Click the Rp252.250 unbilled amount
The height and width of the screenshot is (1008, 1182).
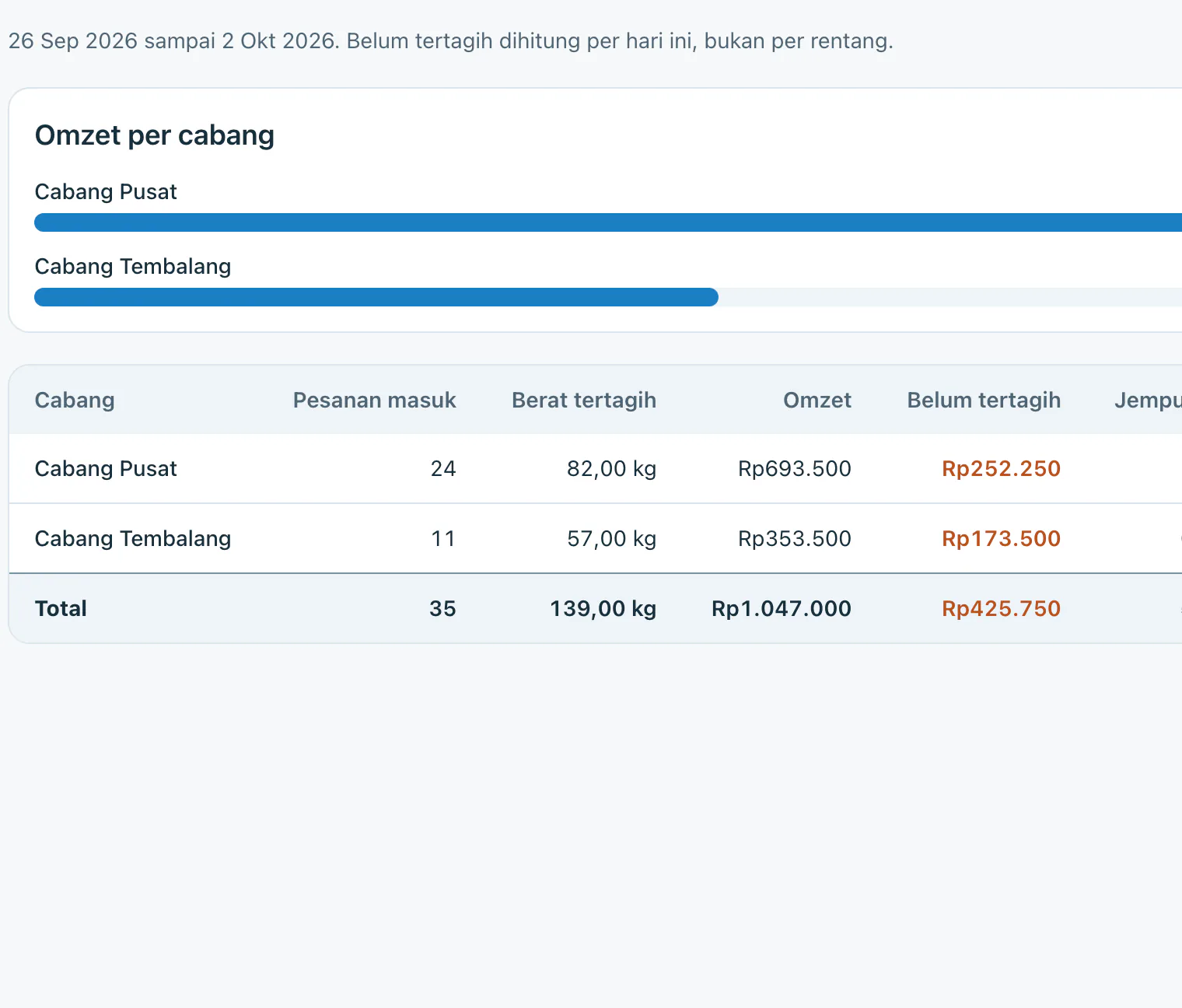tap(1001, 468)
